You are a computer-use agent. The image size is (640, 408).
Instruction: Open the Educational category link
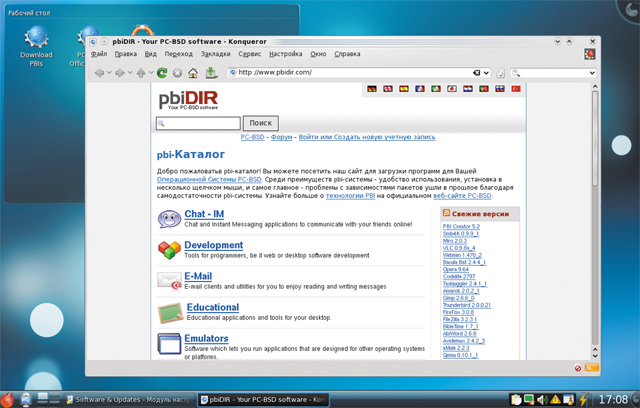[213, 307]
